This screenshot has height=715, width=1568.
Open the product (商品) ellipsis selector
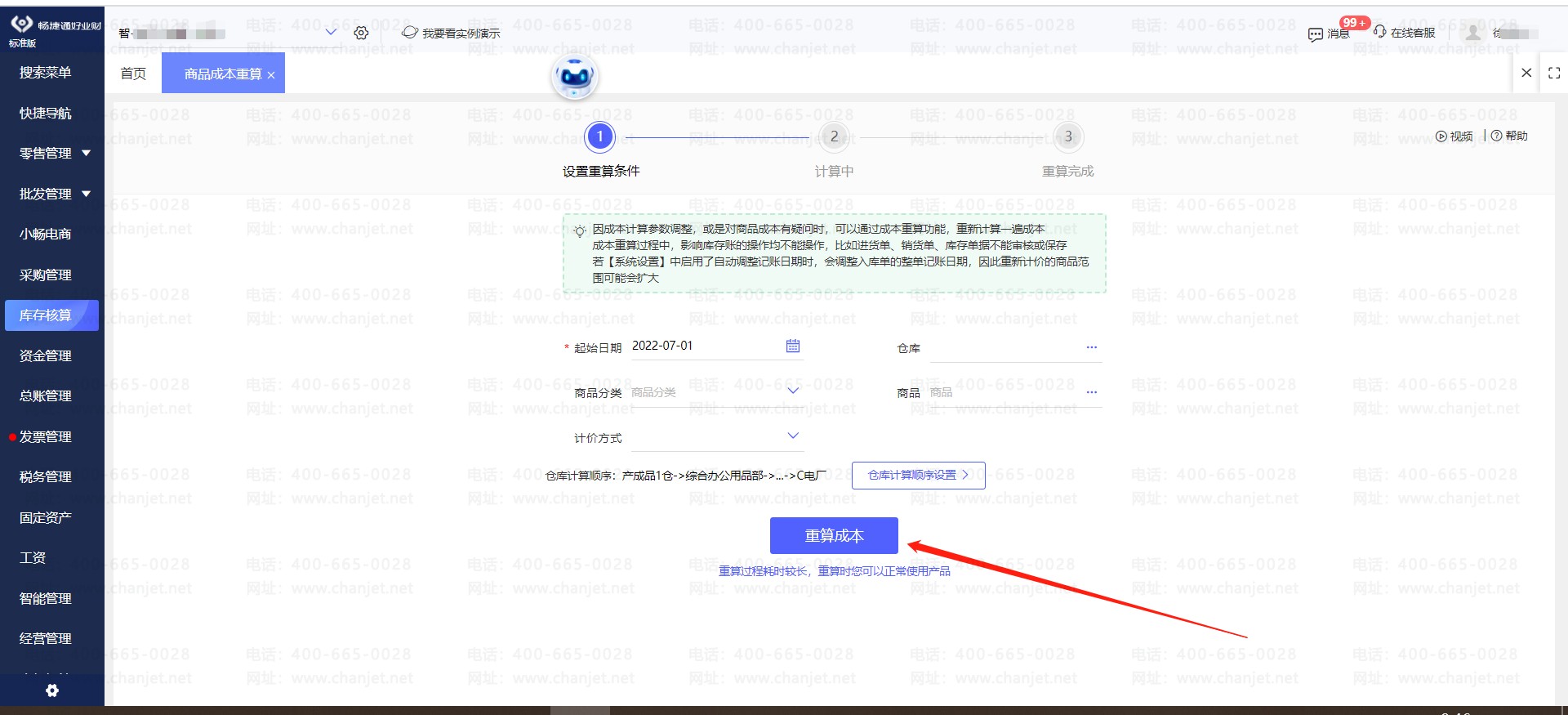[1092, 392]
